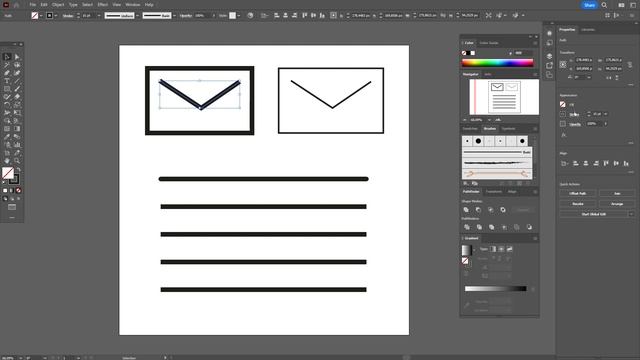This screenshot has width=640, height=360.
Task: Click the Unite shape mode icon
Action: pos(466,210)
